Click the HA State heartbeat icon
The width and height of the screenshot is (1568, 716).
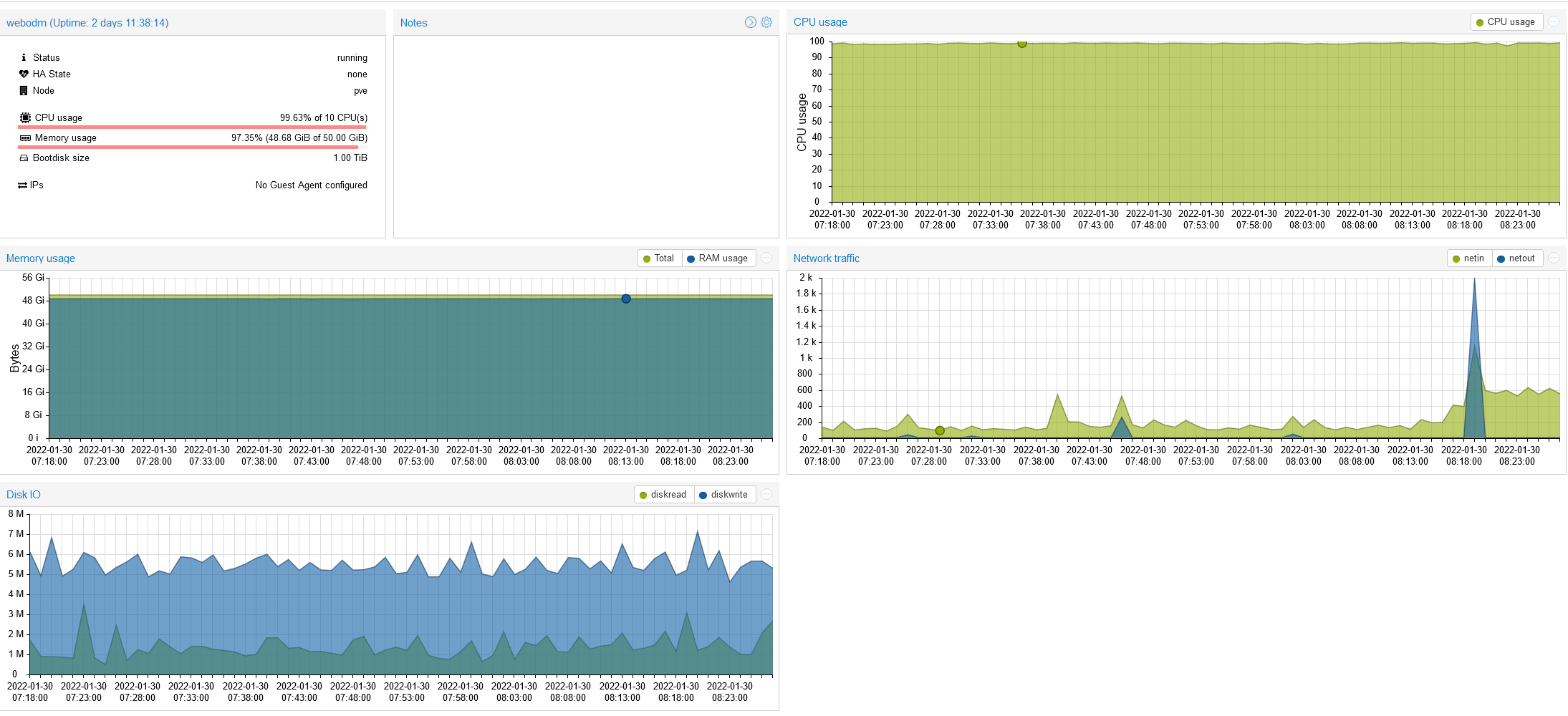pos(24,74)
